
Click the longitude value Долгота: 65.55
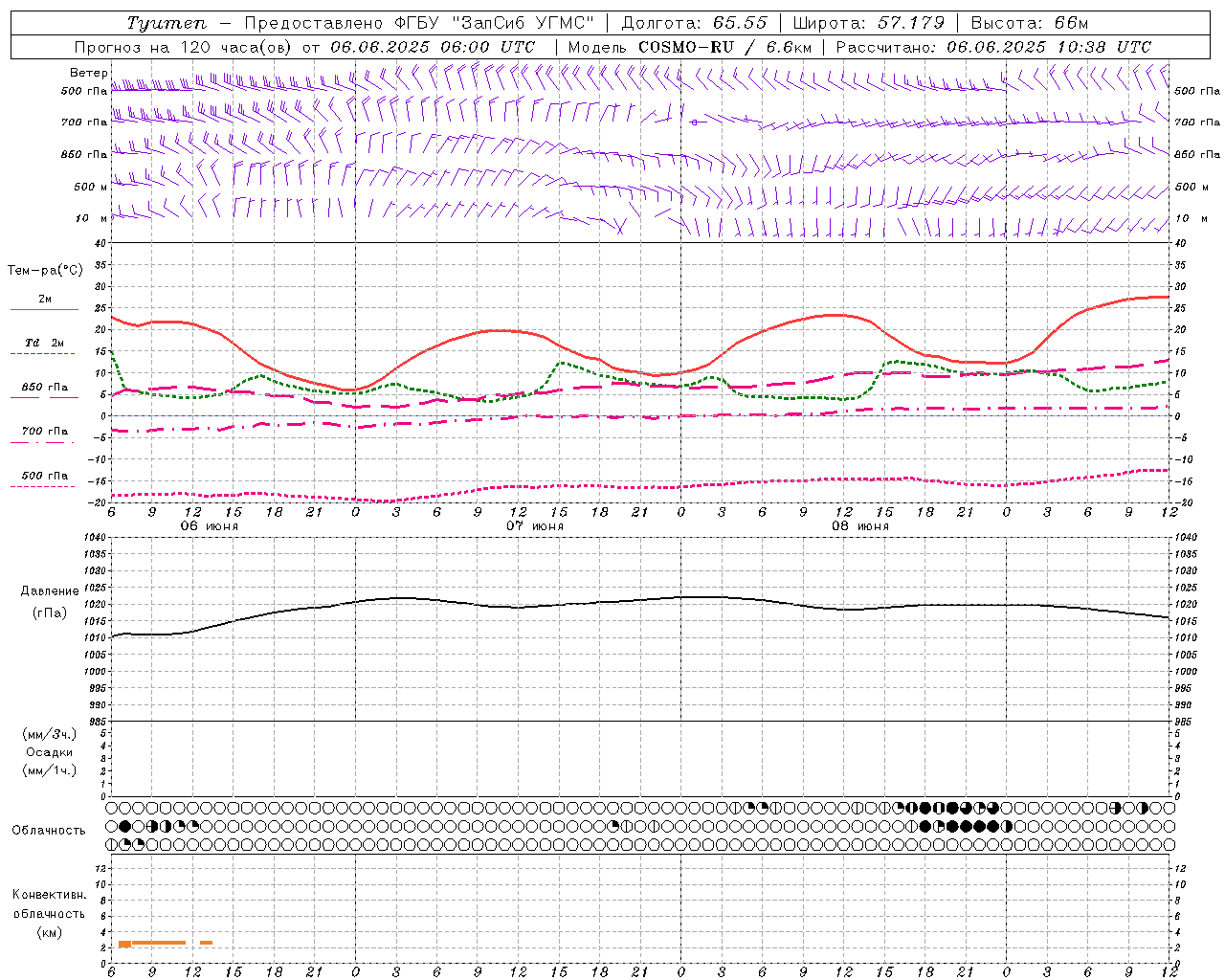tap(694, 23)
